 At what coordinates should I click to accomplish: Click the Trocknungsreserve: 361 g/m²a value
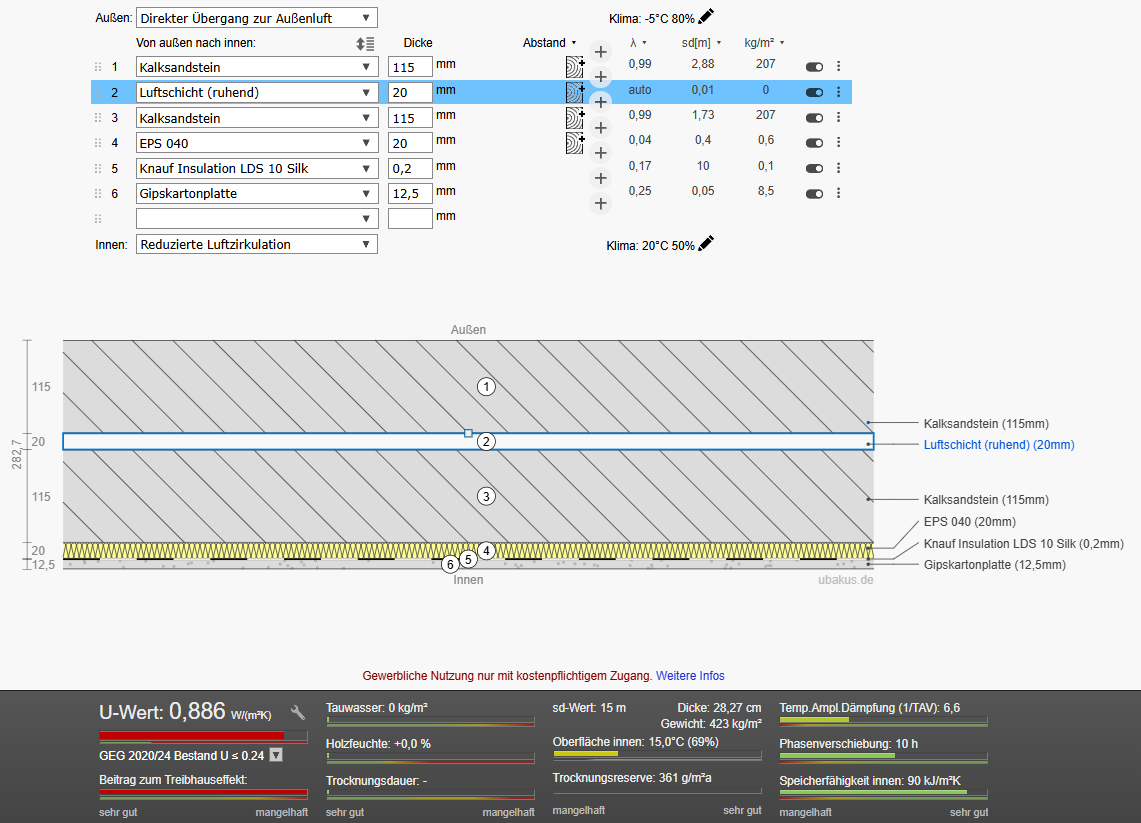pos(632,778)
